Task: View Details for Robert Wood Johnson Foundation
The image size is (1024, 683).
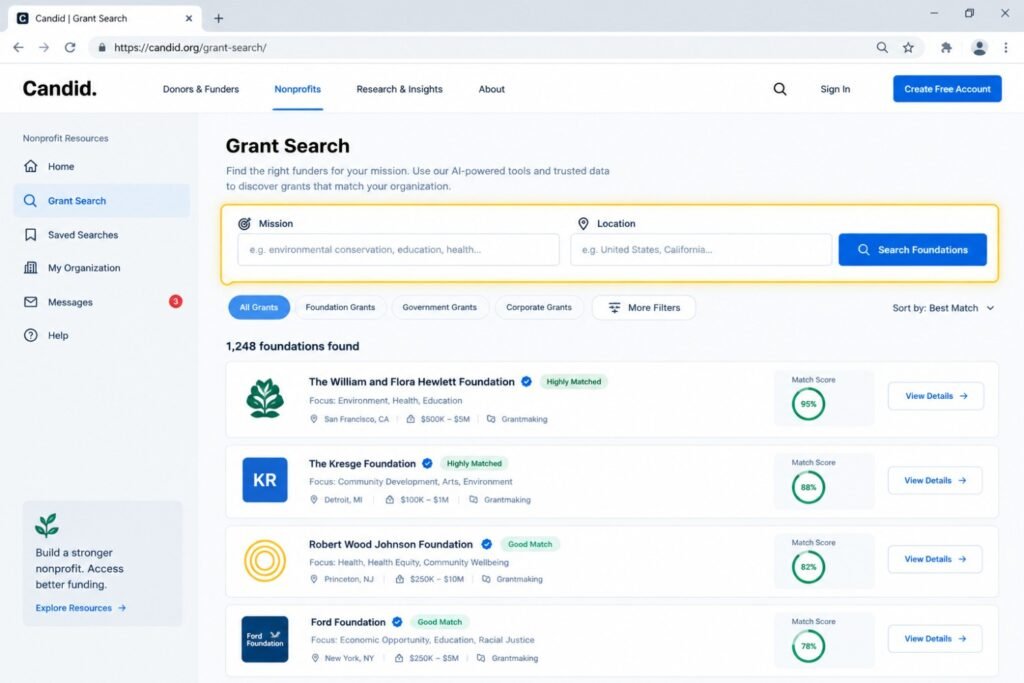Action: click(935, 559)
